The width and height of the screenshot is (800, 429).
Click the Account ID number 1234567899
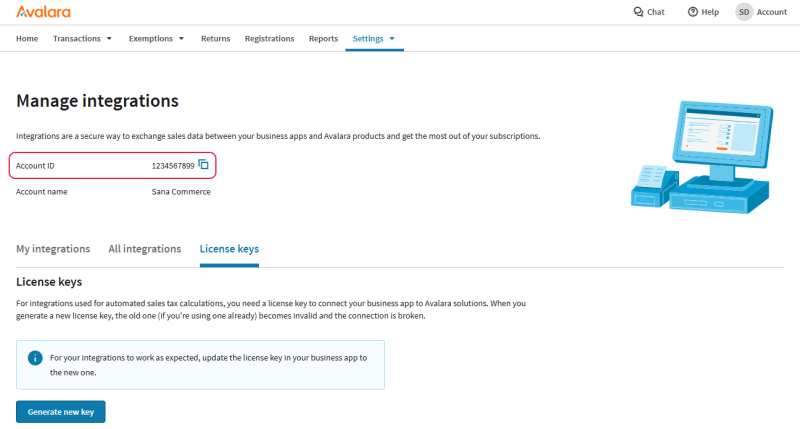pyautogui.click(x=172, y=165)
